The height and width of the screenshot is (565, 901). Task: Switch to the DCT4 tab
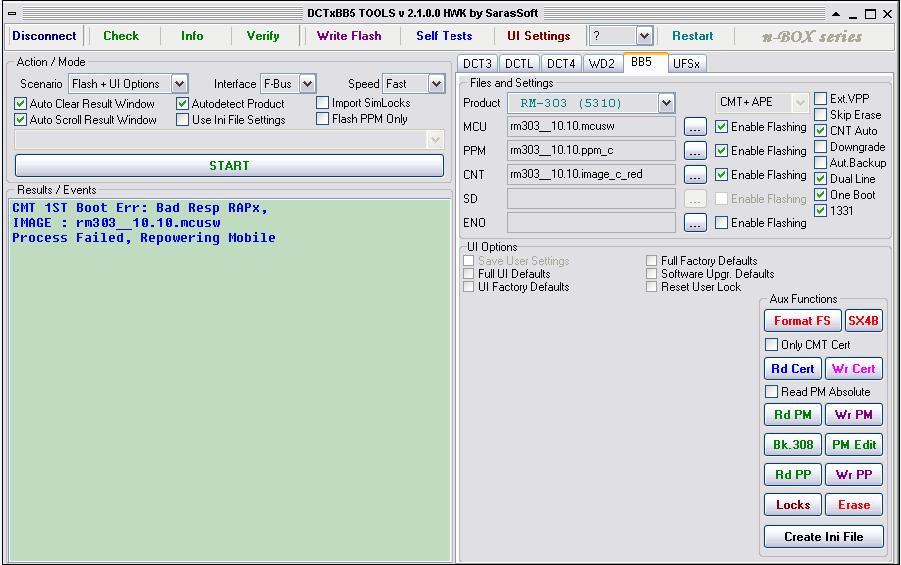point(561,63)
